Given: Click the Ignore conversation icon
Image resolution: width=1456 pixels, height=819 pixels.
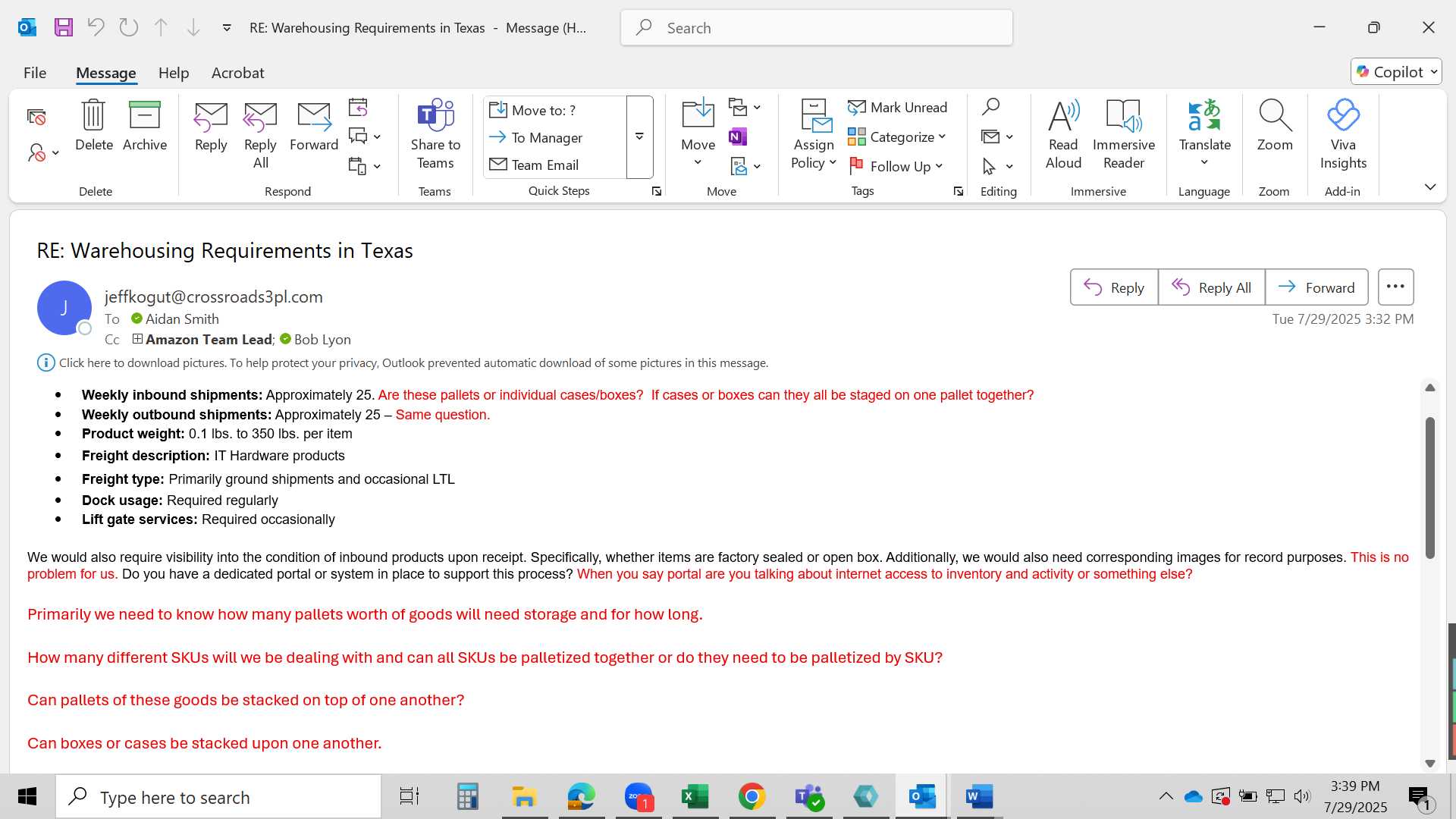Looking at the screenshot, I should pos(36,117).
